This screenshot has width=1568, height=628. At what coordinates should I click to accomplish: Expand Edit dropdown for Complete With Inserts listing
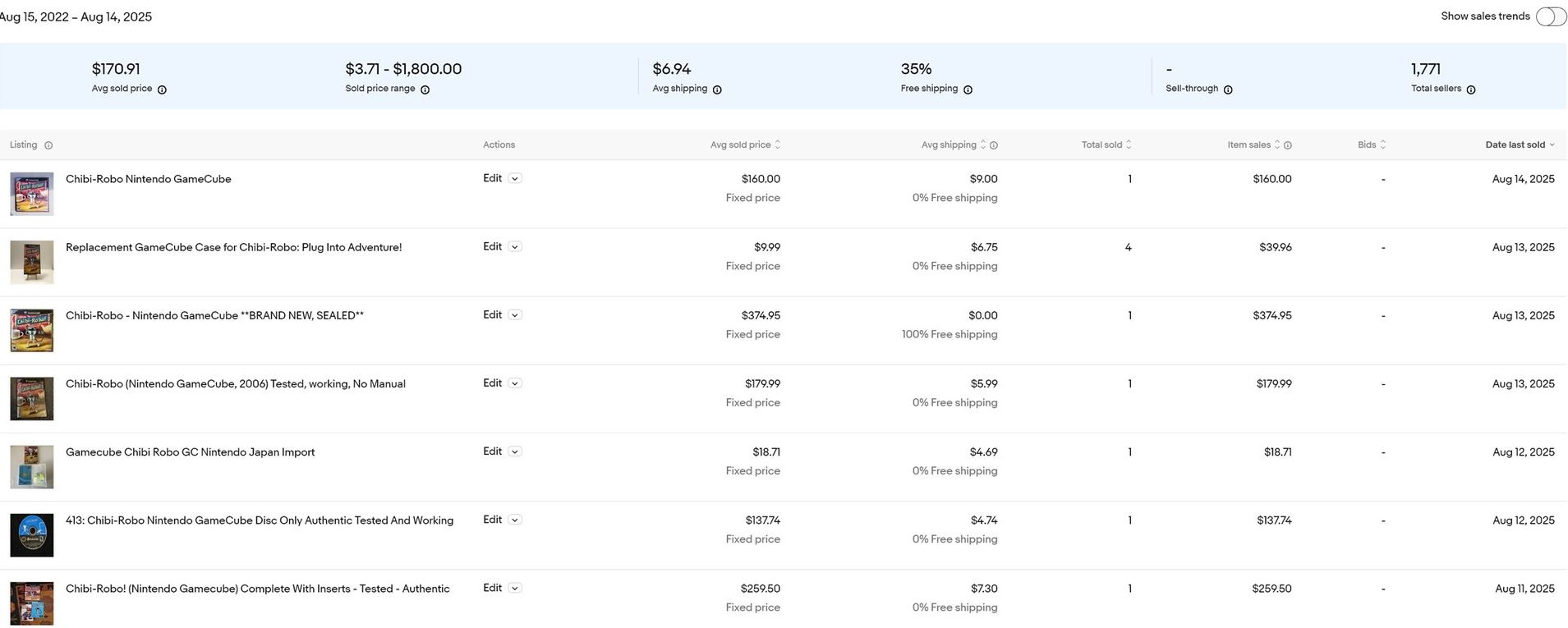pyautogui.click(x=515, y=588)
